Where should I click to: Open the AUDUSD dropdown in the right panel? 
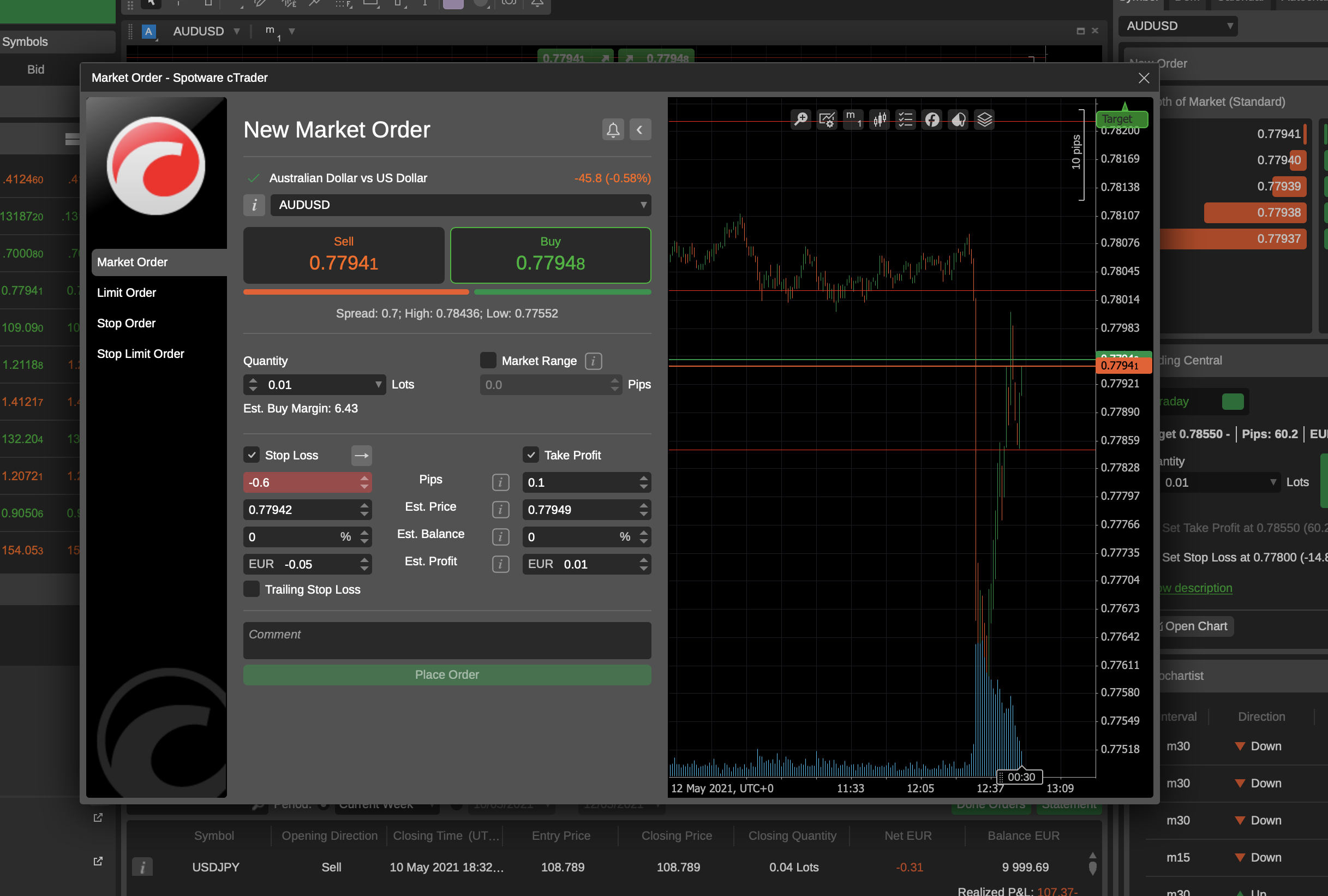coord(1179,26)
